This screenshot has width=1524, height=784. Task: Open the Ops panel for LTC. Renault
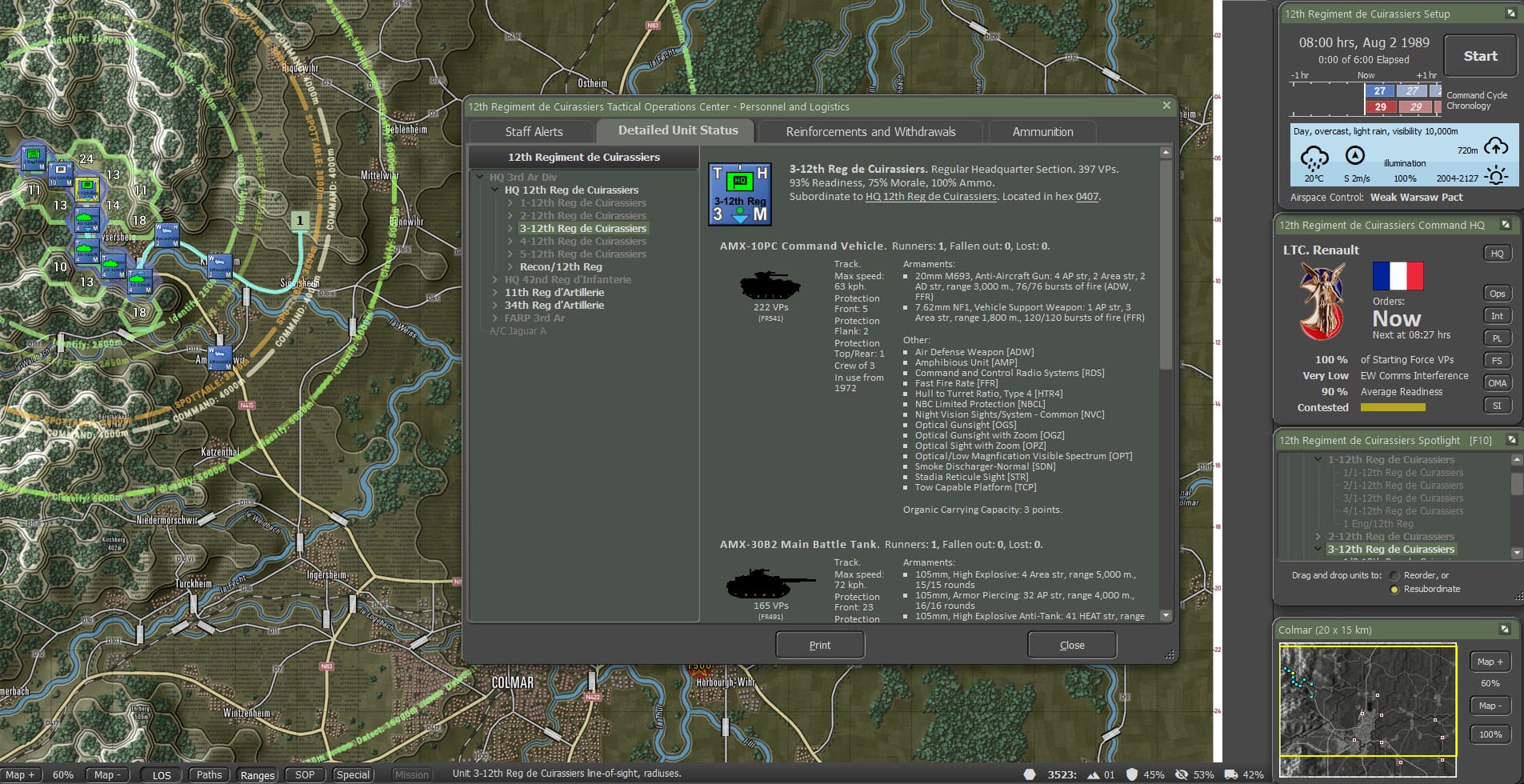(x=1498, y=294)
